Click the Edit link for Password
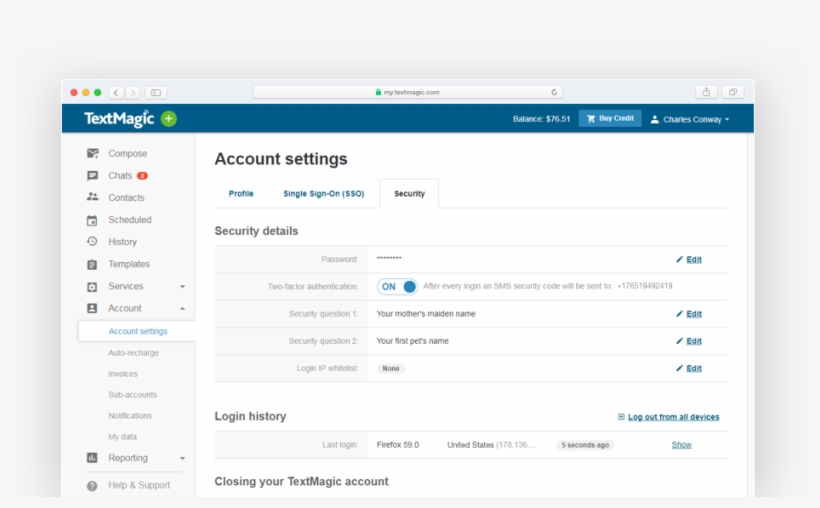Screen dimensions: 820x508 tap(694, 259)
